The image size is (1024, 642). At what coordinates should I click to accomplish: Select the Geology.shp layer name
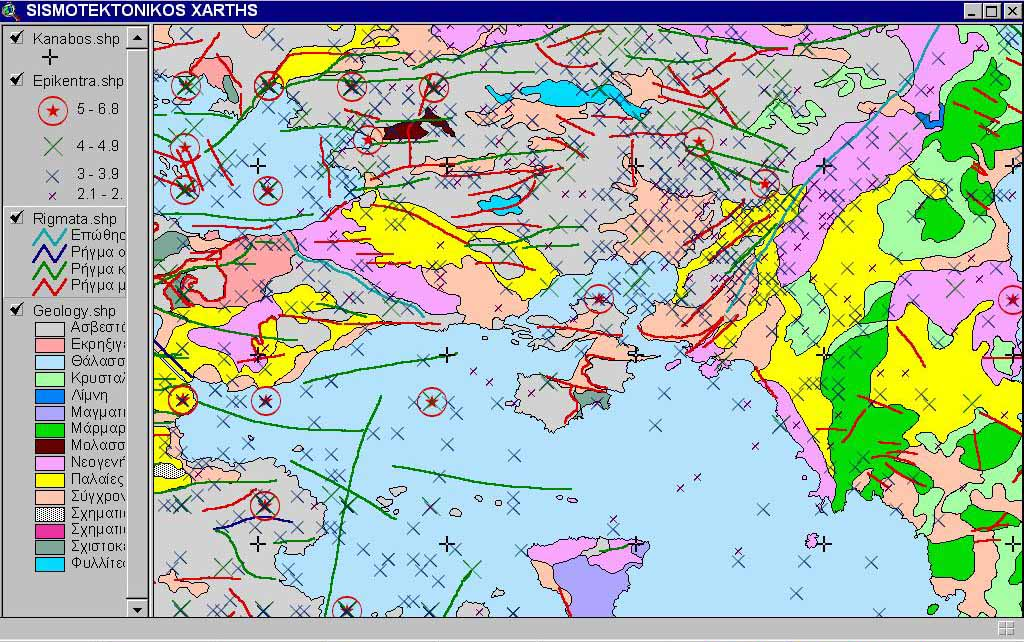74,311
